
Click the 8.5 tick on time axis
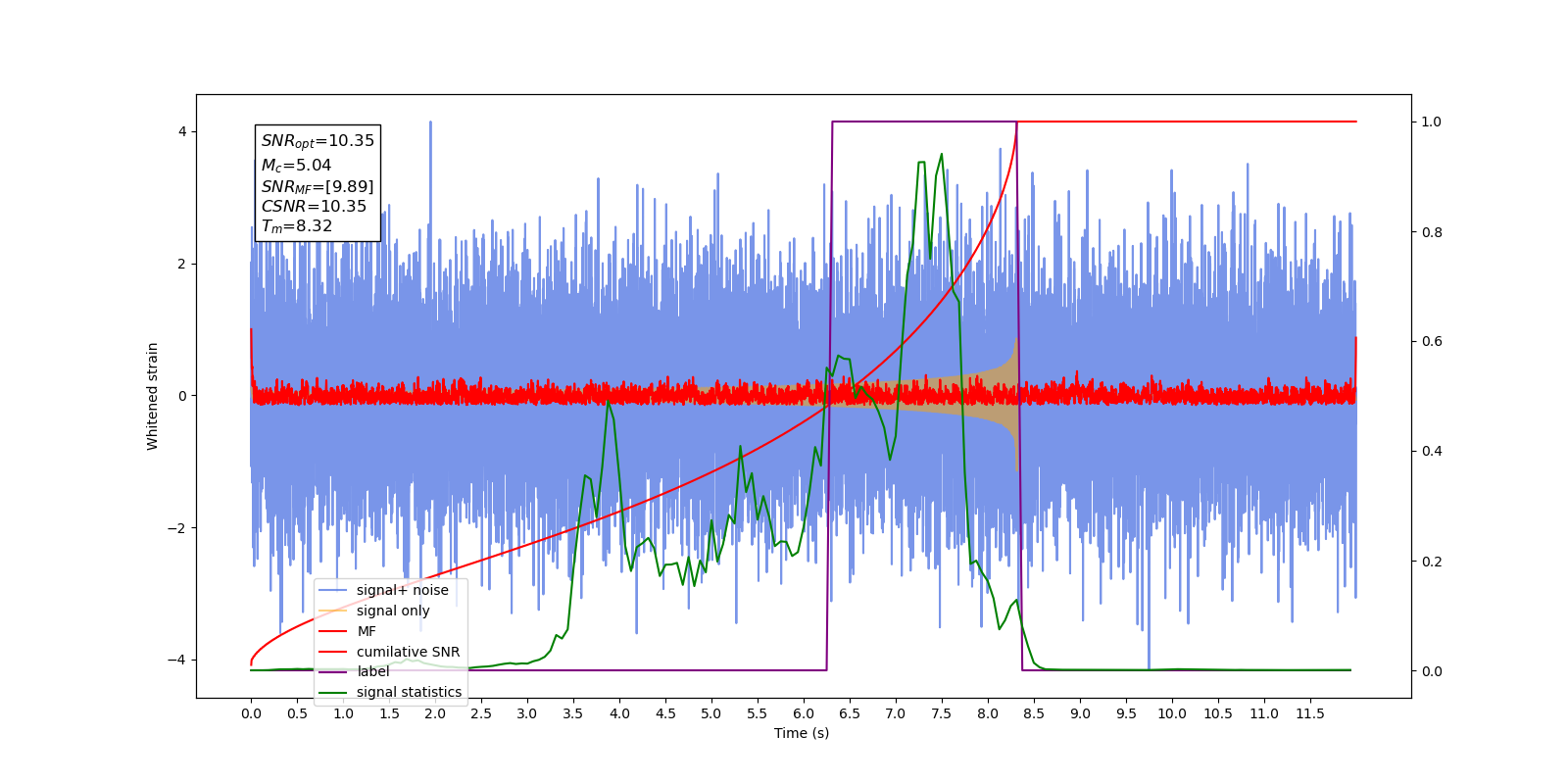[x=1034, y=713]
